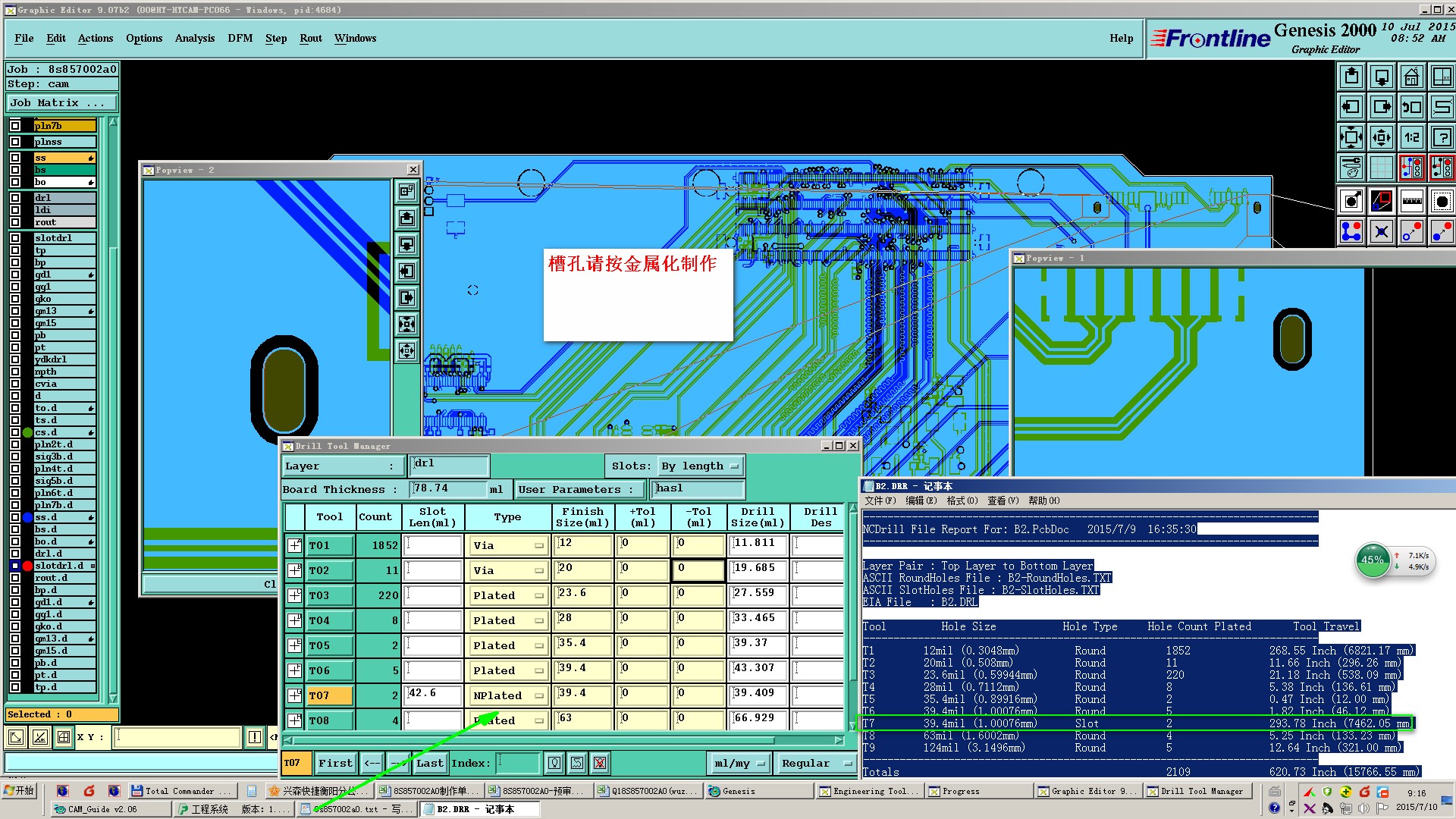Open the help question mark icon
This screenshot has width=1456, height=819.
pos(1441,137)
